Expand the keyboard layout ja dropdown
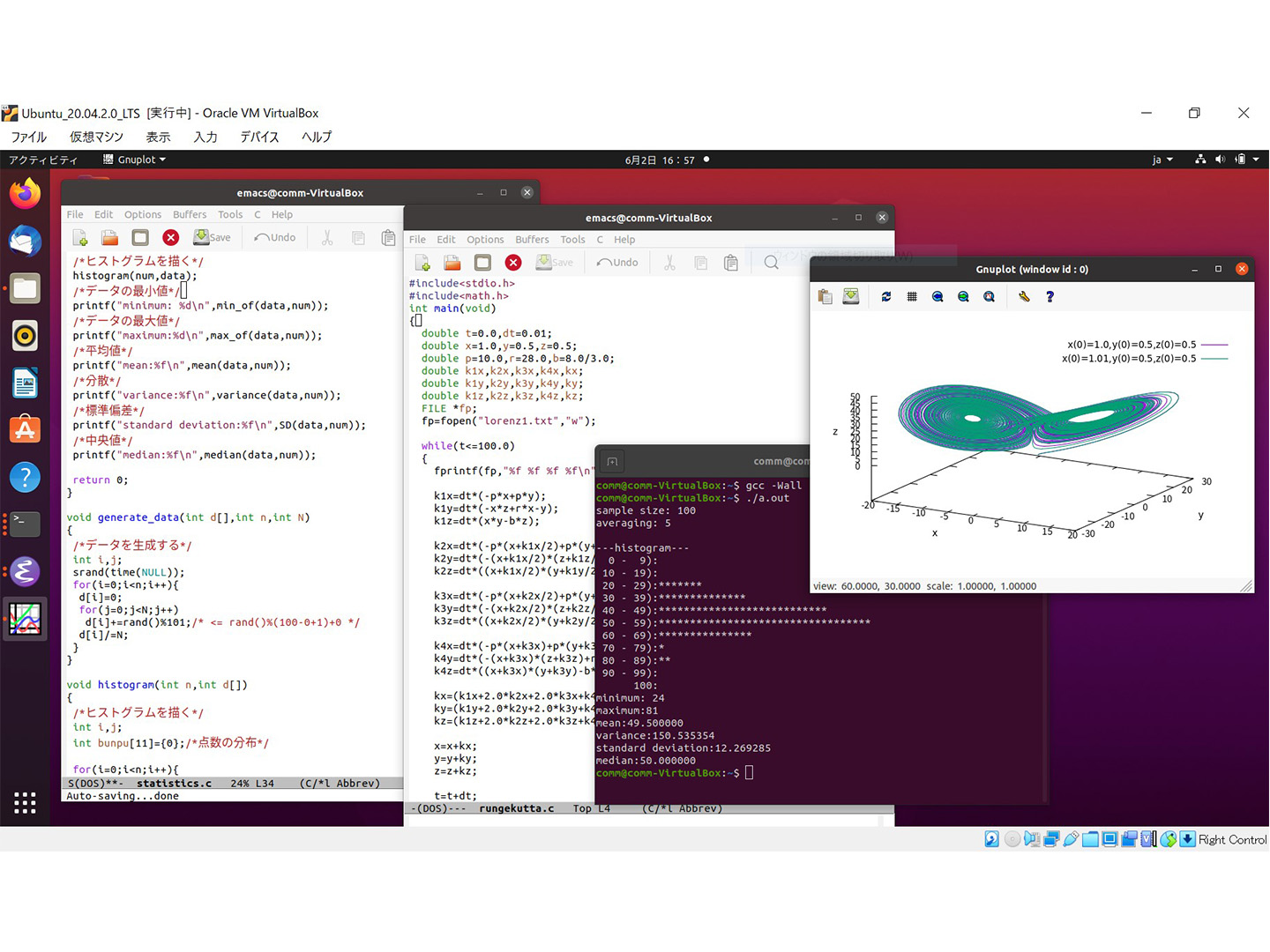 pyautogui.click(x=1162, y=160)
